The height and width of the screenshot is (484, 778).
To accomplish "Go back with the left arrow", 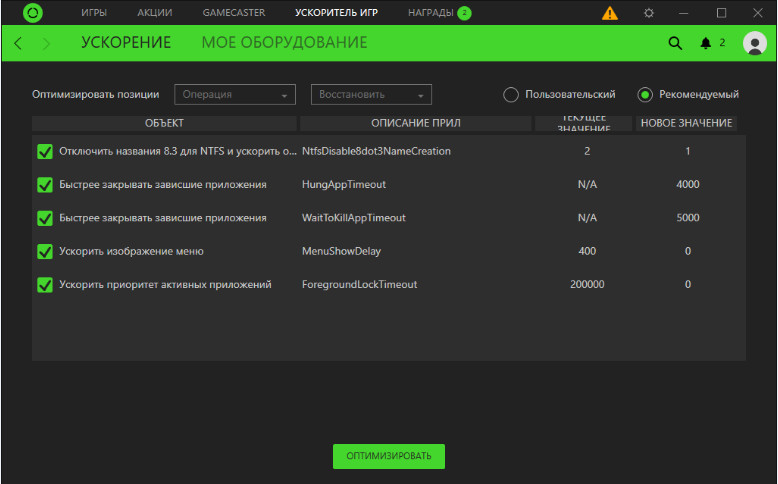I will click(18, 43).
